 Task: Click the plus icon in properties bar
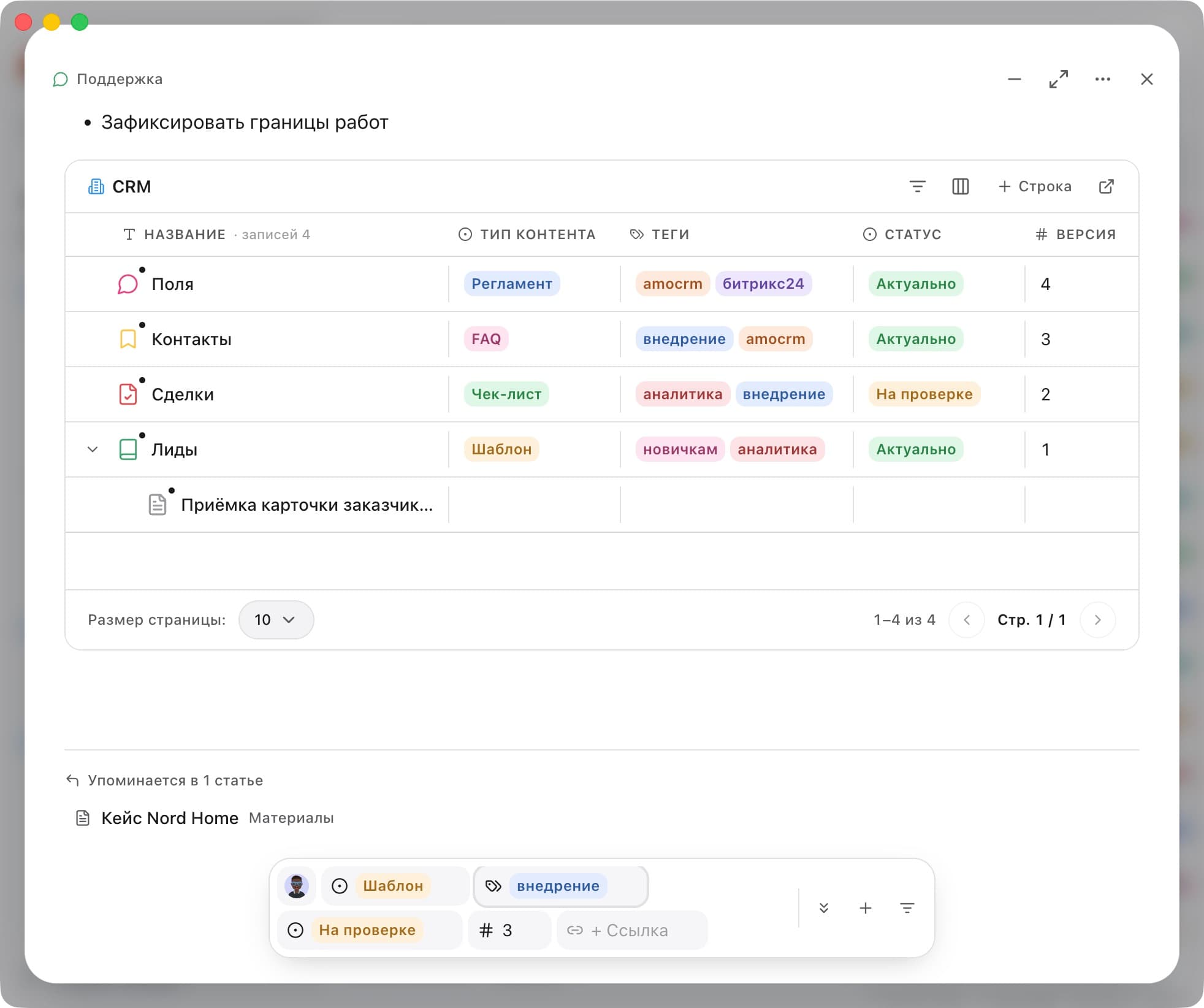click(x=865, y=908)
